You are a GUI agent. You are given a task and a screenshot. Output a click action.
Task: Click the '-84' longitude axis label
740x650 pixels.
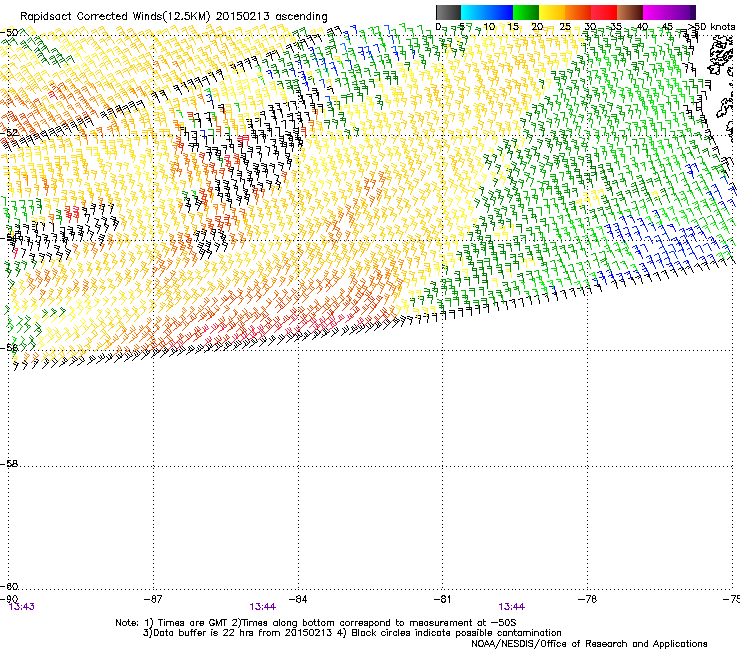tap(298, 599)
